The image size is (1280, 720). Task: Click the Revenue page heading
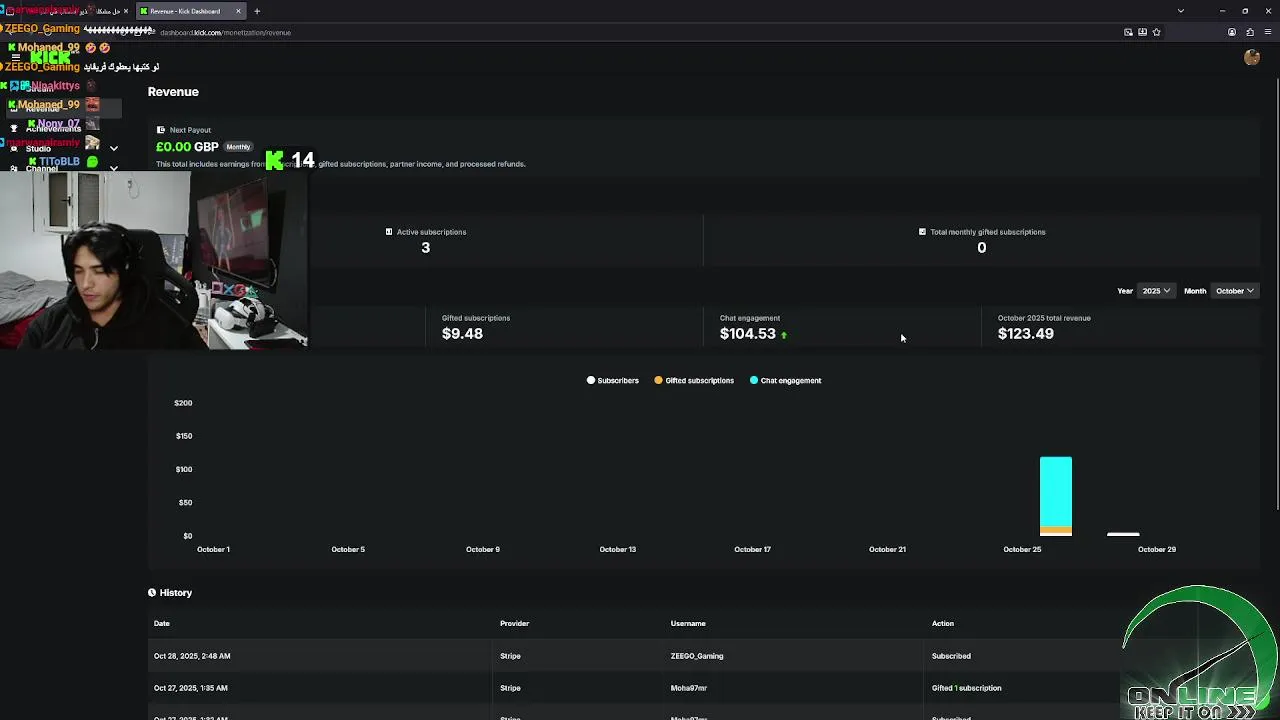tap(173, 92)
